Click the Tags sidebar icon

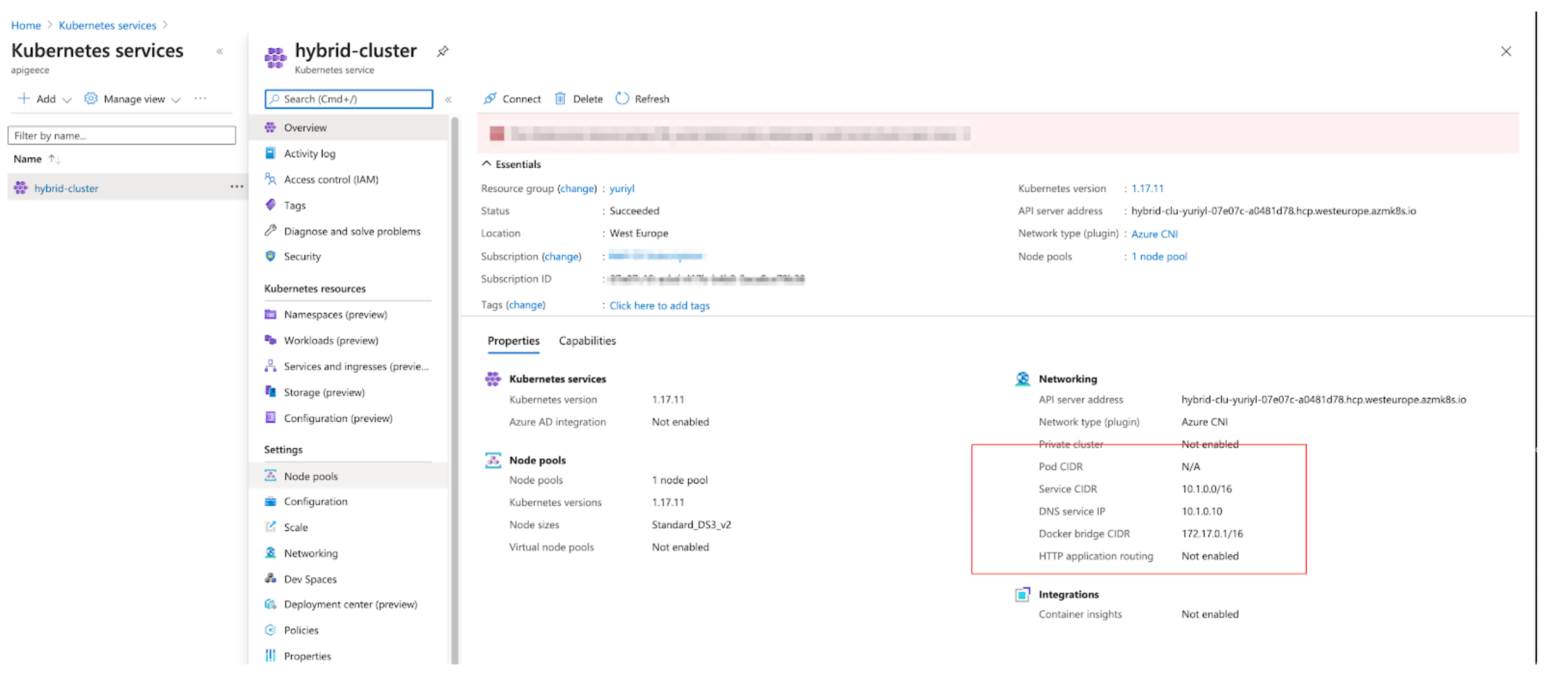pos(271,205)
